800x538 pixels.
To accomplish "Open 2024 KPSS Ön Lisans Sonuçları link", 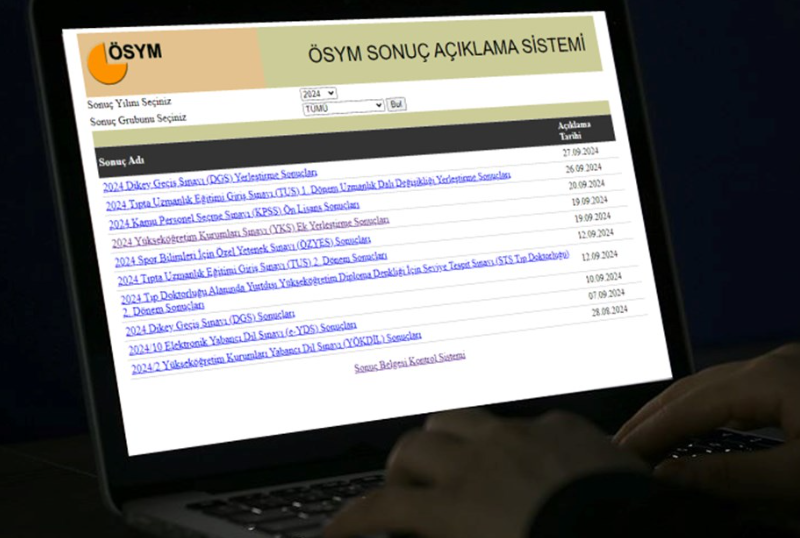I will (234, 214).
